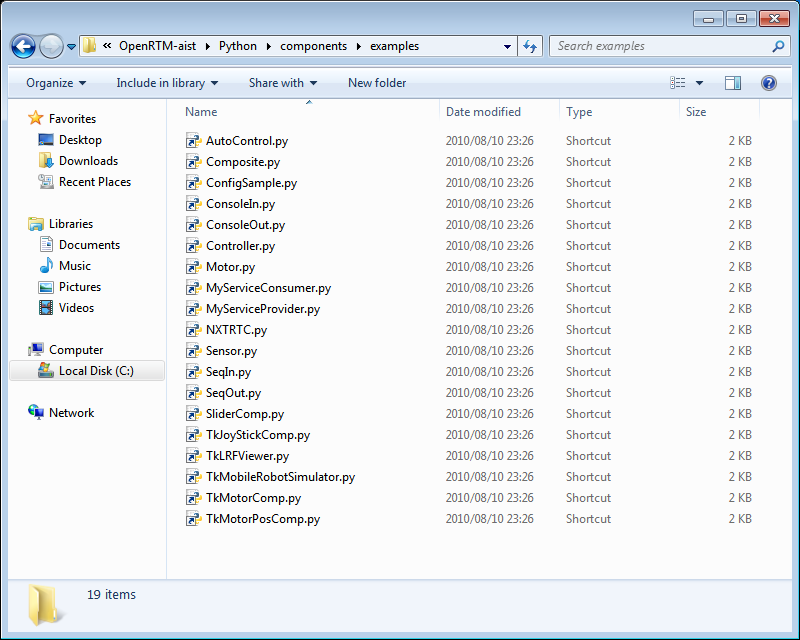This screenshot has width=800, height=640.
Task: Open the Share with menu
Action: click(x=283, y=83)
